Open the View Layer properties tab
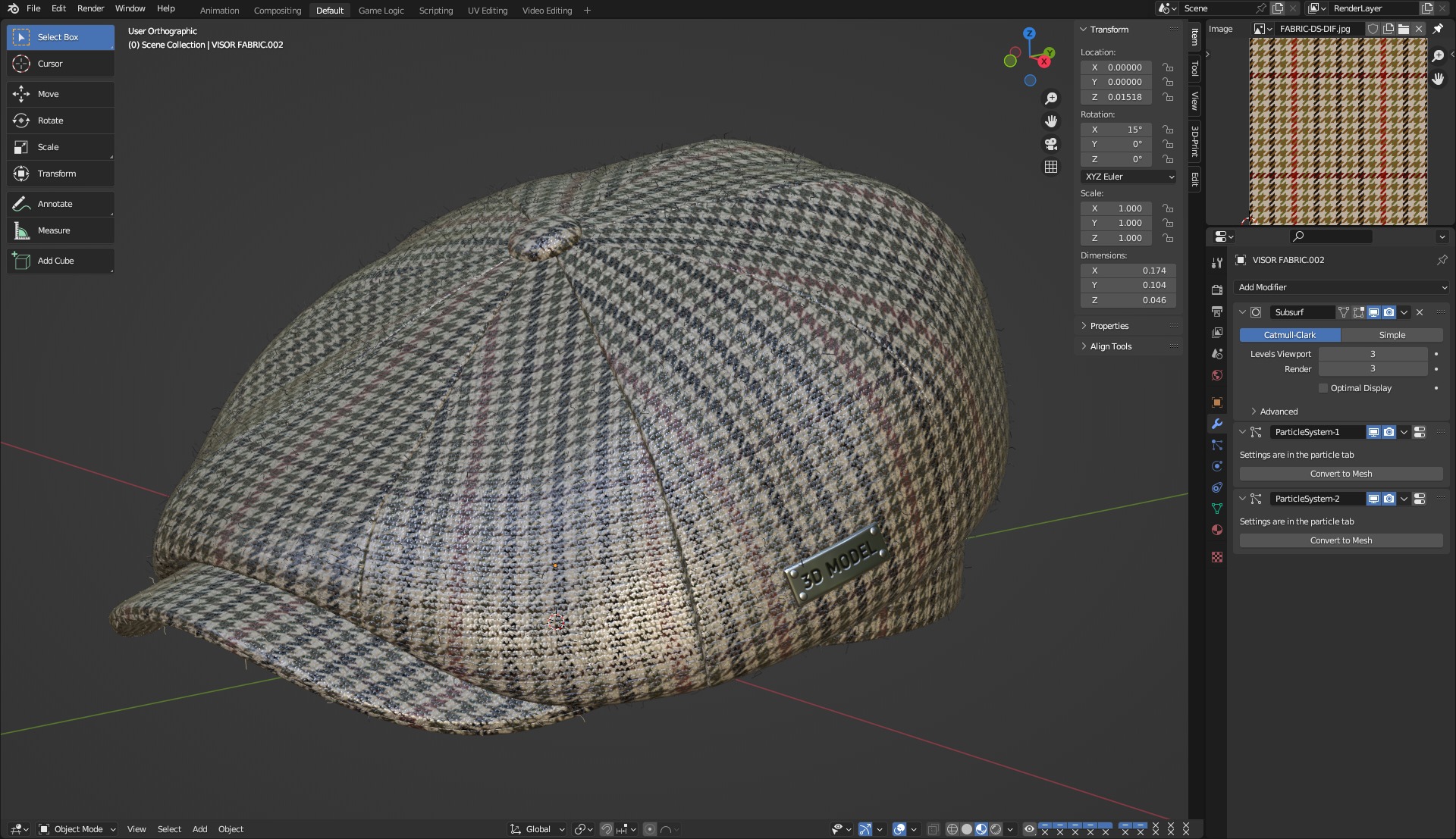This screenshot has width=1456, height=839. (1217, 333)
